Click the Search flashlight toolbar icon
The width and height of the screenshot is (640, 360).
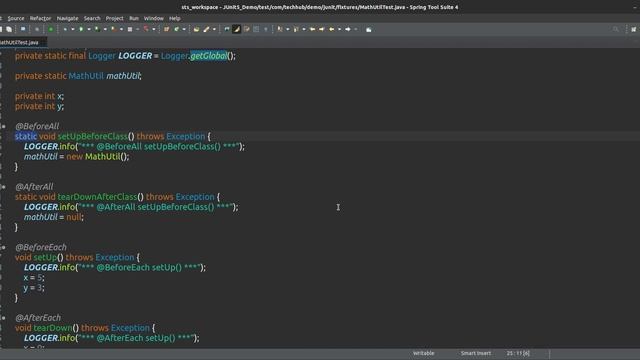pyautogui.click(x=207, y=29)
